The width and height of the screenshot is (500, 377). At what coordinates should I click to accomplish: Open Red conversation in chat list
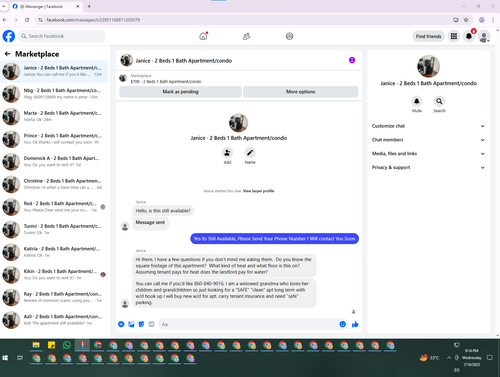54,207
